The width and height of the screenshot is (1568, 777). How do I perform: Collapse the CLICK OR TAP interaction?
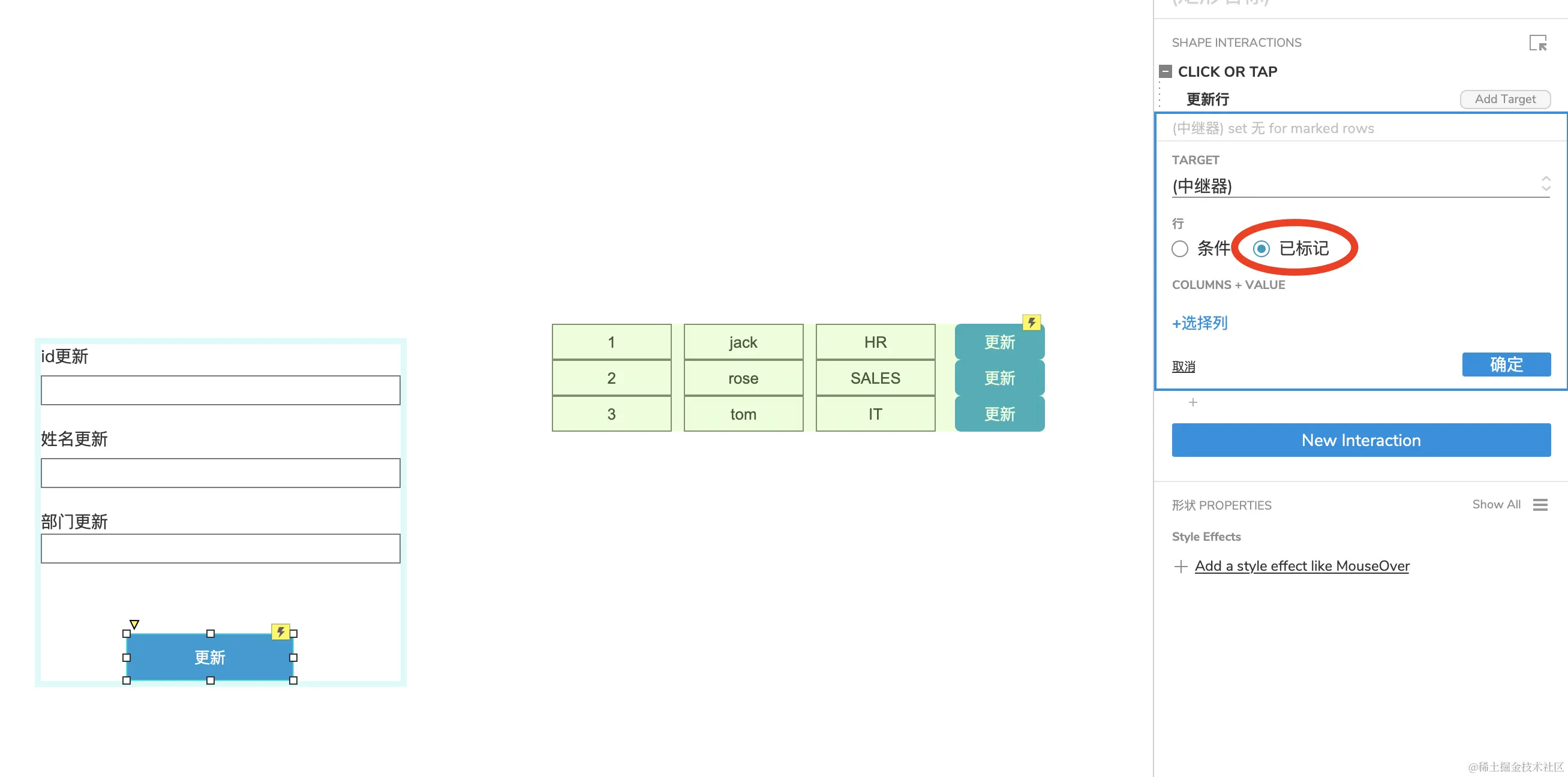coord(1165,72)
